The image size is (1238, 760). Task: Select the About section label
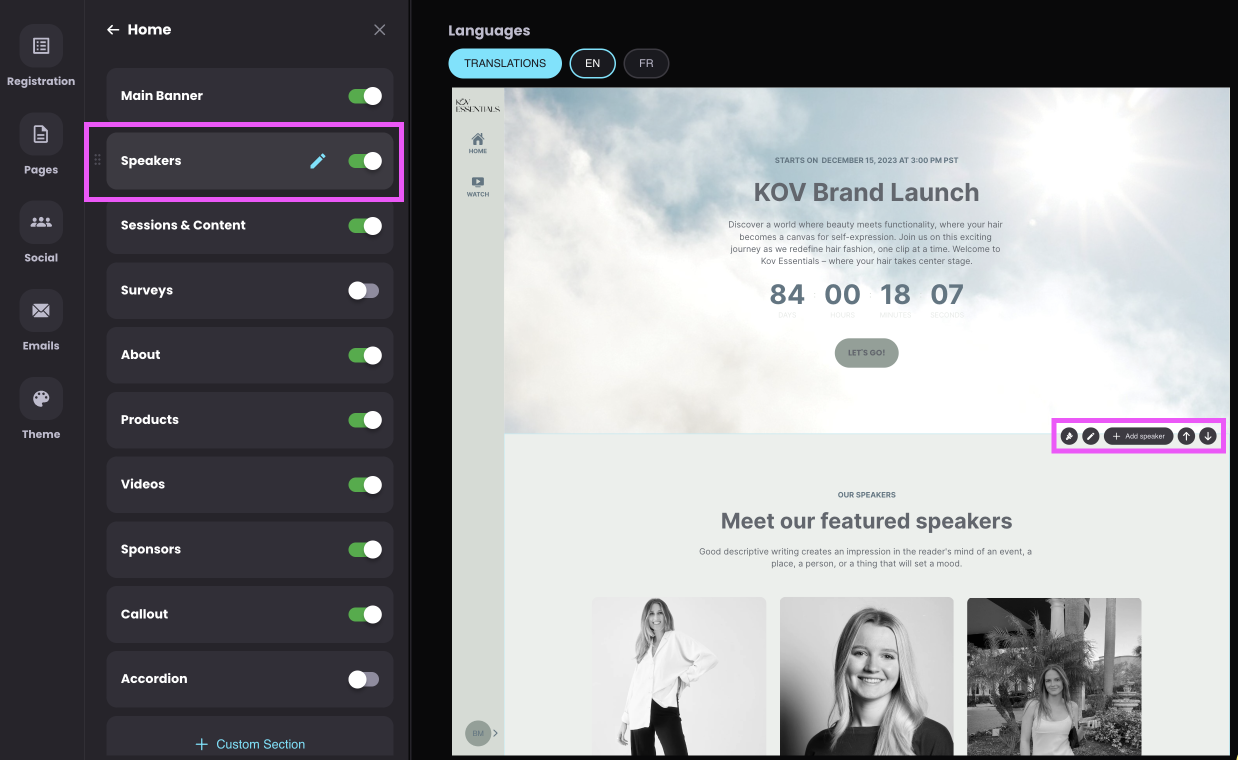141,355
